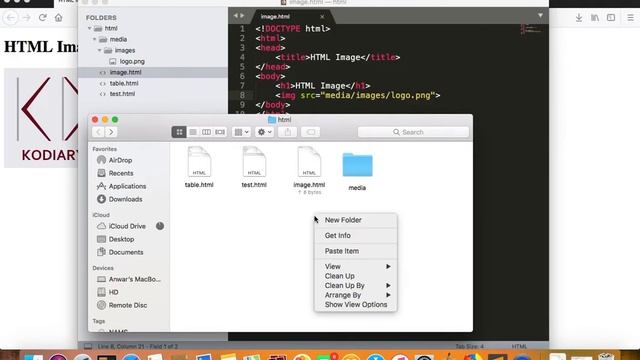This screenshot has height=360, width=640.
Task: Reload the Firefox page
Action: (x=42, y=18)
